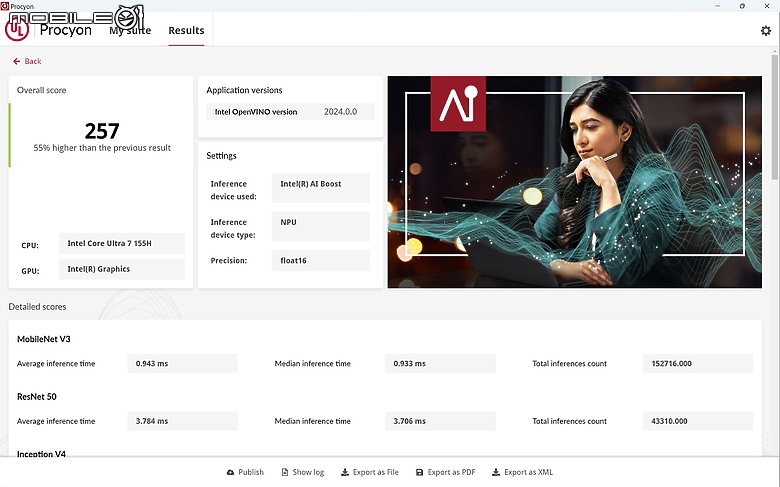
Task: Click the ResNet 50 heading
Action: (37, 396)
